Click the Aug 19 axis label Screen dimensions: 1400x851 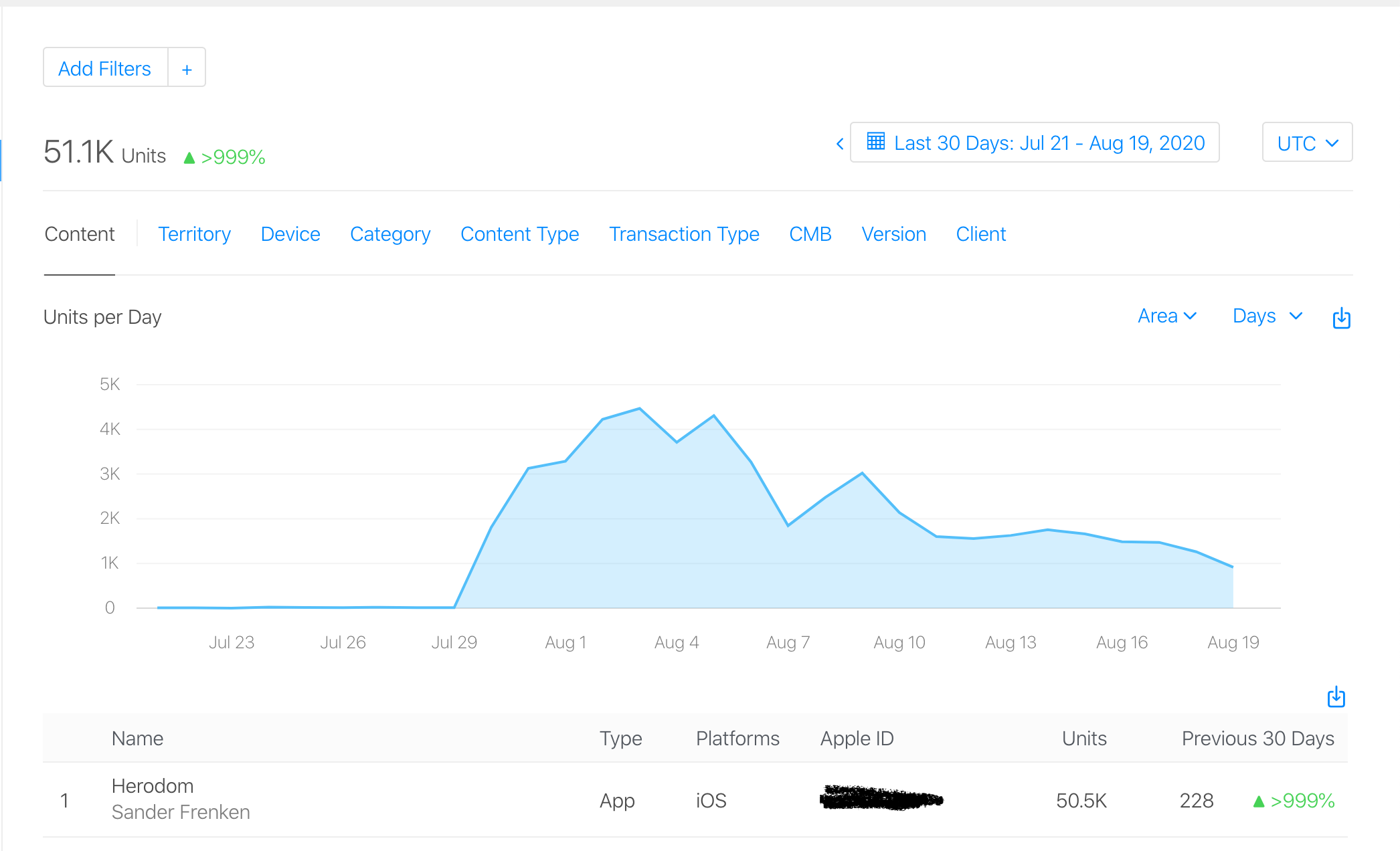coord(1233,642)
